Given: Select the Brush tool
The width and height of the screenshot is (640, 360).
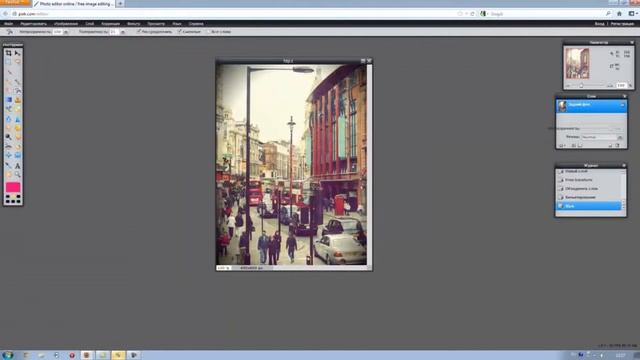Looking at the screenshot, I should [18, 82].
